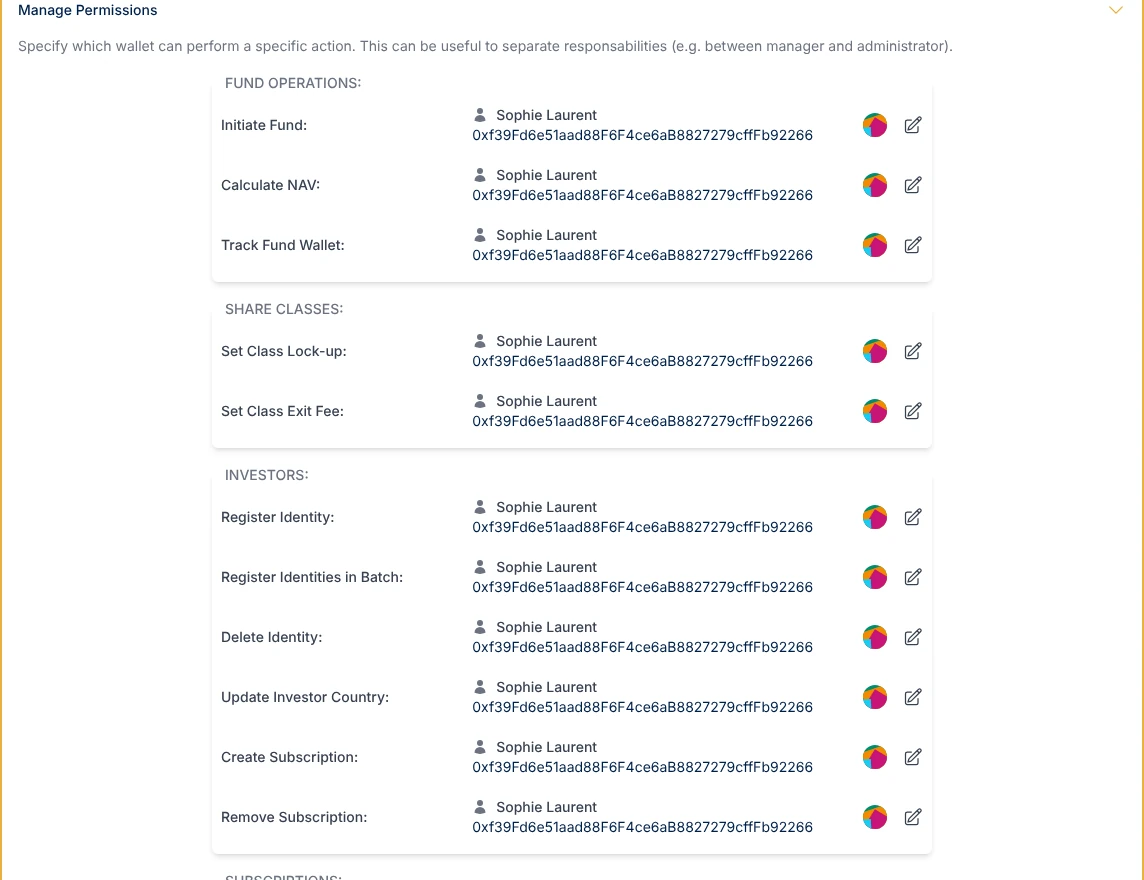The image size is (1144, 880).
Task: Edit the Create Subscription permission
Action: [912, 757]
